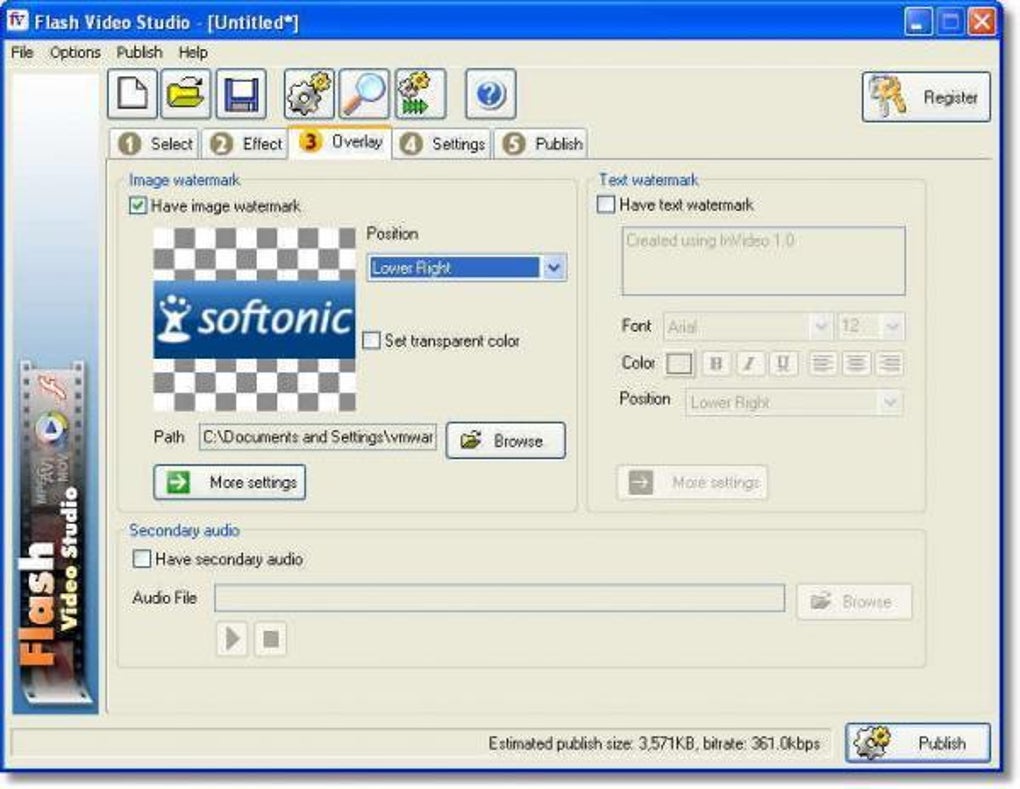Switch to the Settings tab
This screenshot has width=1020, height=789.
click(x=443, y=144)
